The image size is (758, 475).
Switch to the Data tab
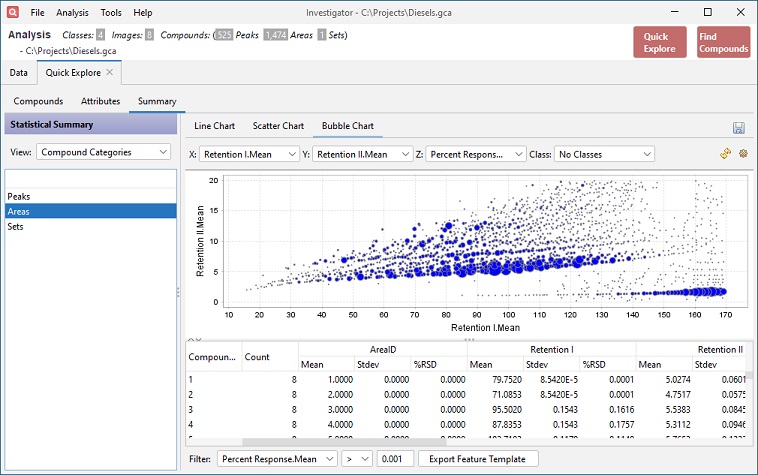click(x=18, y=72)
